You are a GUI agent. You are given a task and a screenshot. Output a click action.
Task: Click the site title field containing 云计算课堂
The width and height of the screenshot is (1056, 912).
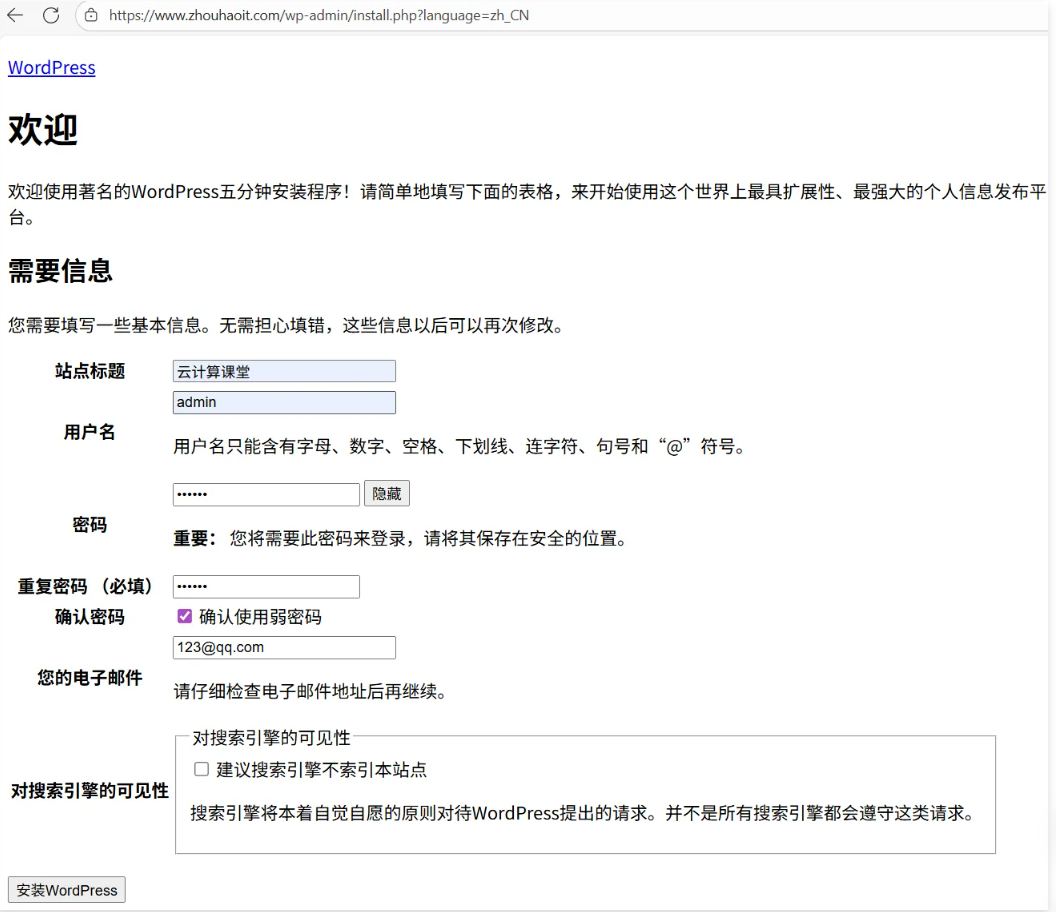tap(284, 371)
